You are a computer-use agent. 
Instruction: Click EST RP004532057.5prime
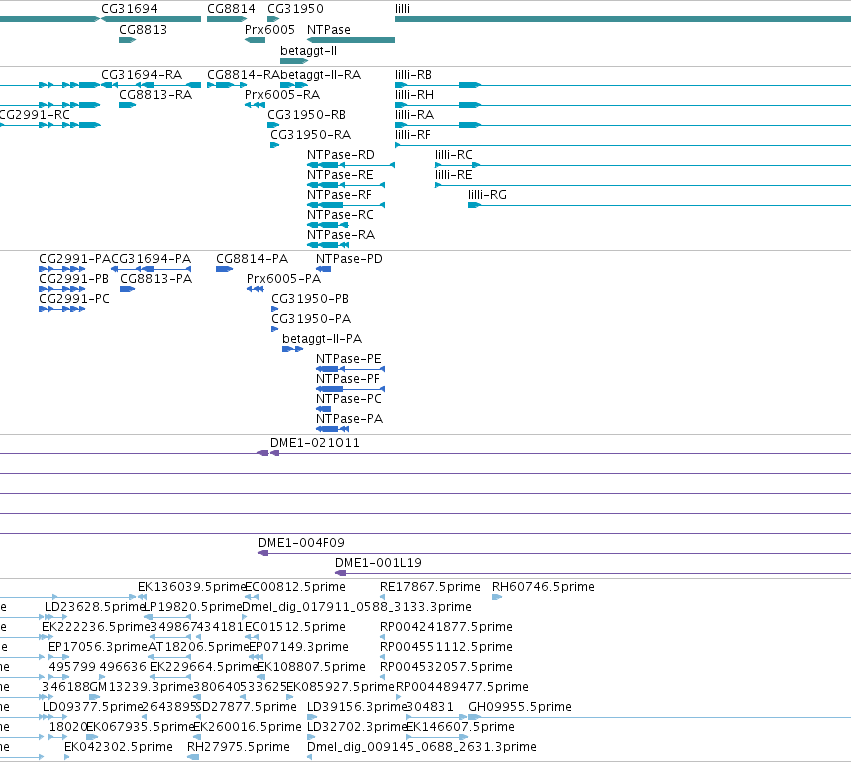[446, 668]
